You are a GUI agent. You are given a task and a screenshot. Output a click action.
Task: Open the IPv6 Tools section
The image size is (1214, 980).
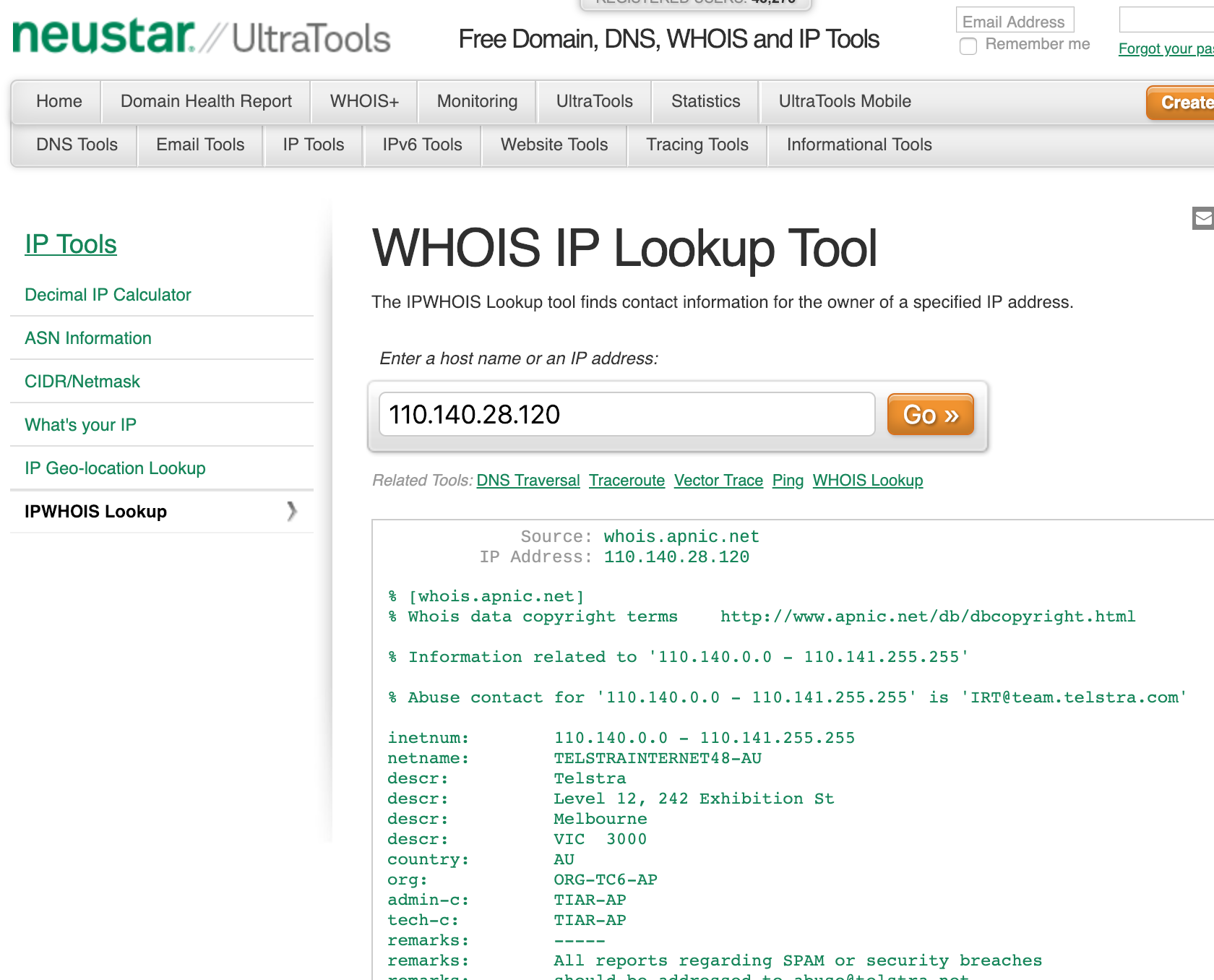pyautogui.click(x=422, y=145)
